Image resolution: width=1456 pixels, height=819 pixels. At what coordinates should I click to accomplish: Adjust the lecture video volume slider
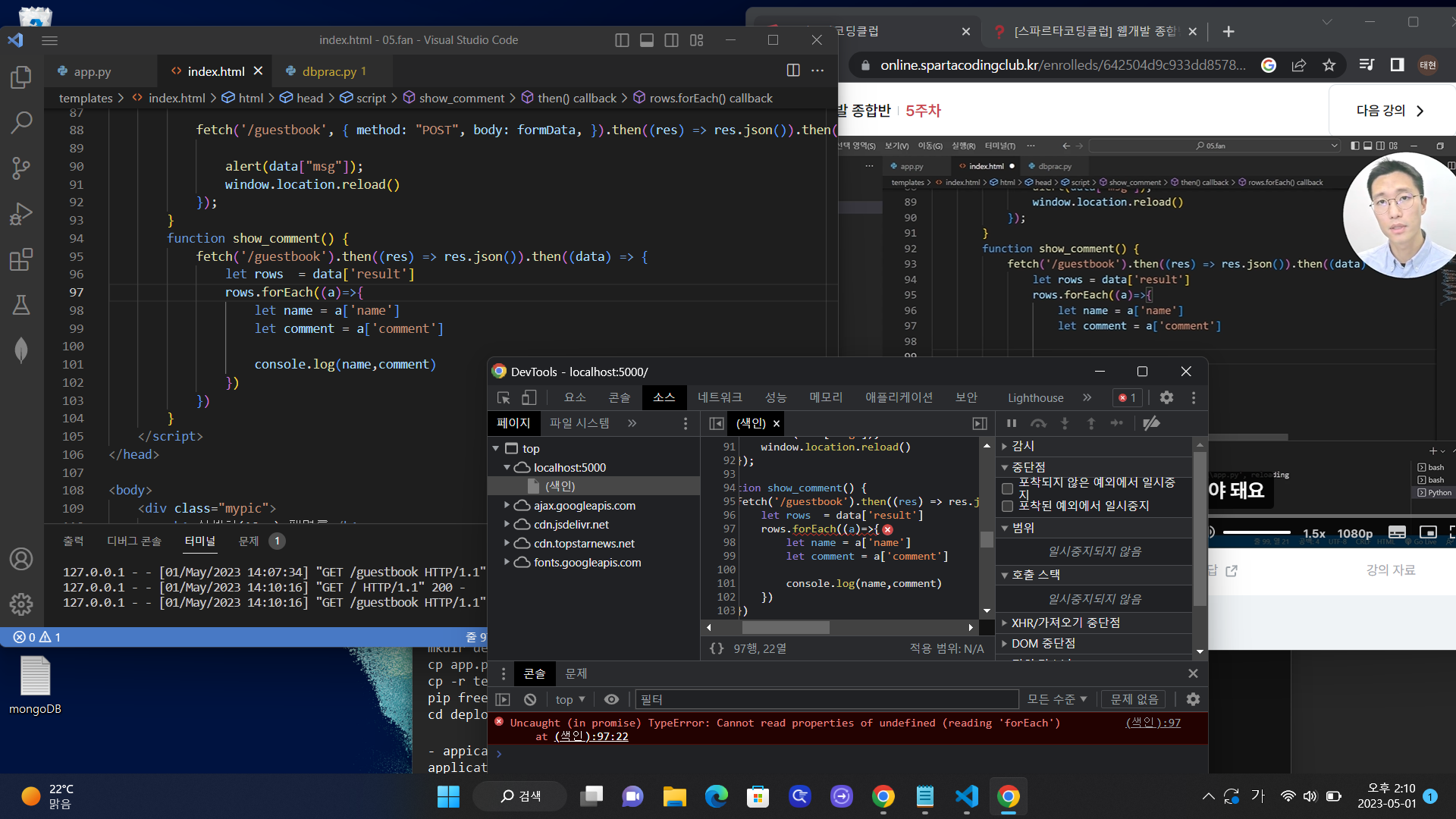coord(1256,532)
